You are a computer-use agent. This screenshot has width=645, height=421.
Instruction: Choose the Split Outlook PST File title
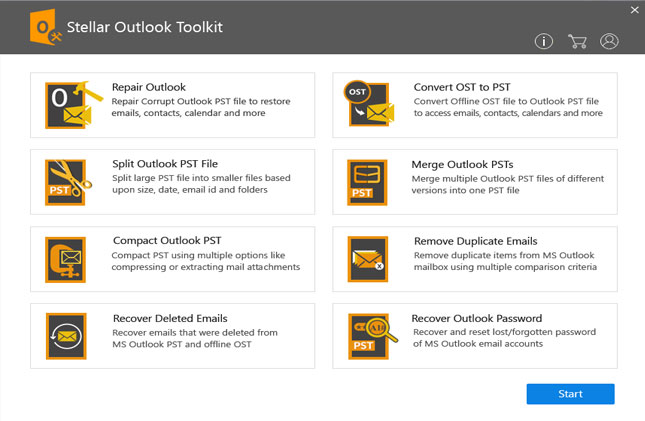(165, 164)
